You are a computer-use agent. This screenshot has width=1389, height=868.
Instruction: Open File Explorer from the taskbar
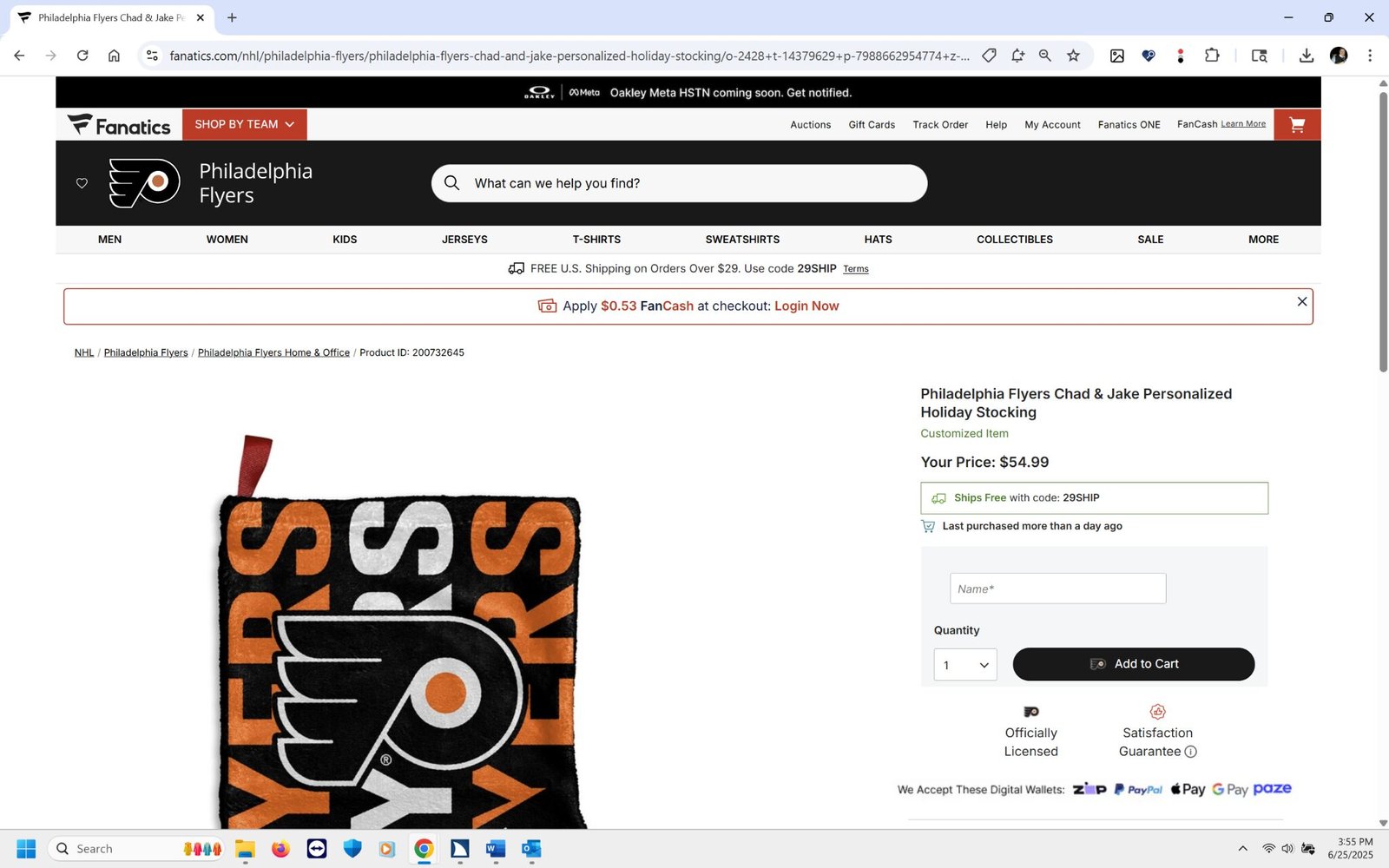[x=245, y=849]
